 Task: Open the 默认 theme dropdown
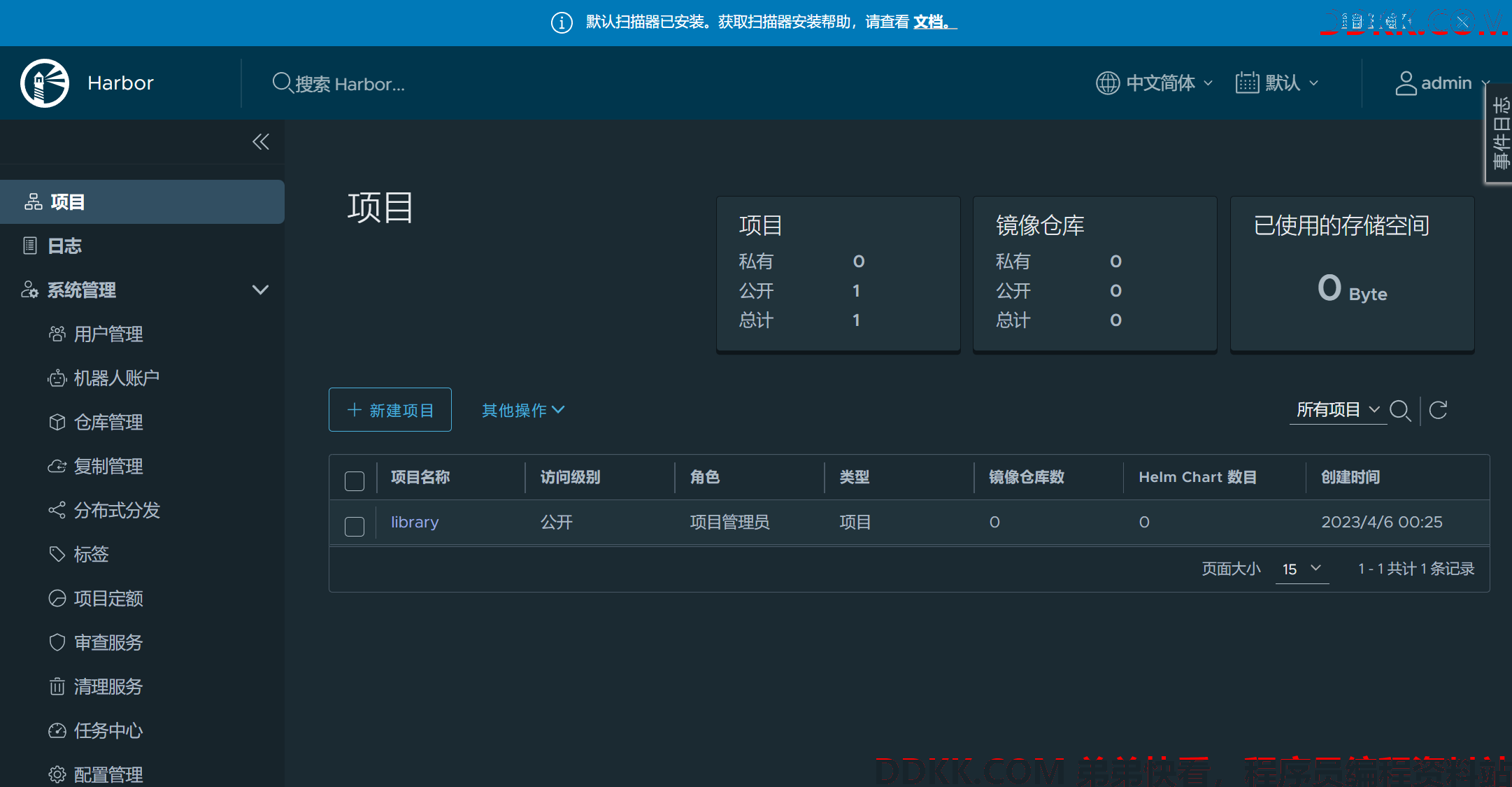tap(1277, 83)
